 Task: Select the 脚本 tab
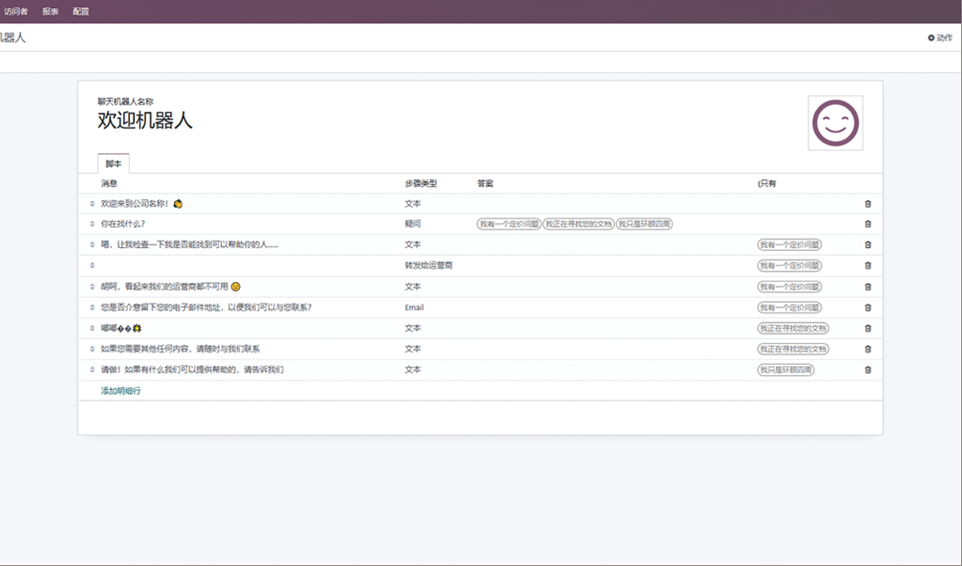pyautogui.click(x=113, y=164)
